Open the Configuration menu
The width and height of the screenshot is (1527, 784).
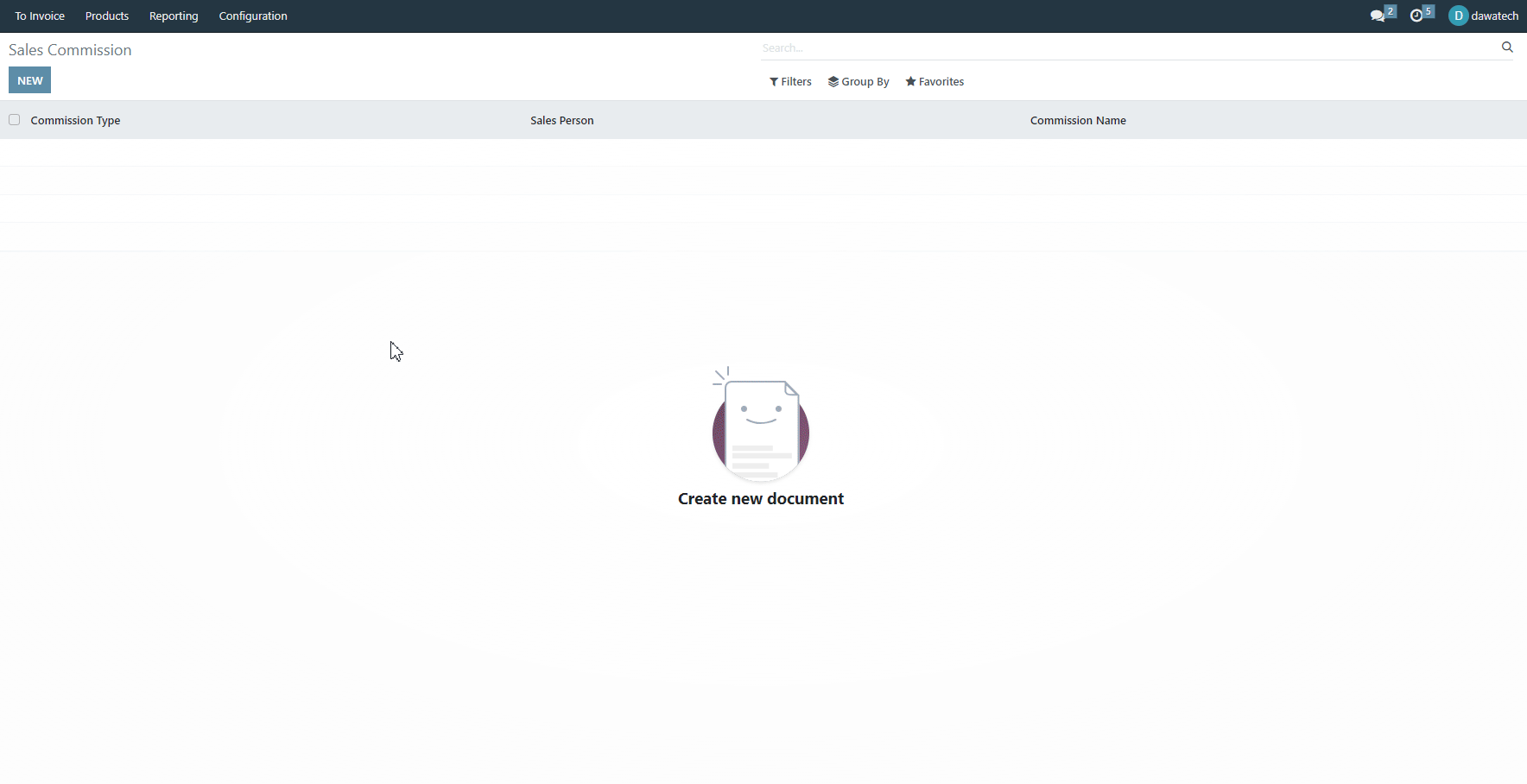click(253, 16)
